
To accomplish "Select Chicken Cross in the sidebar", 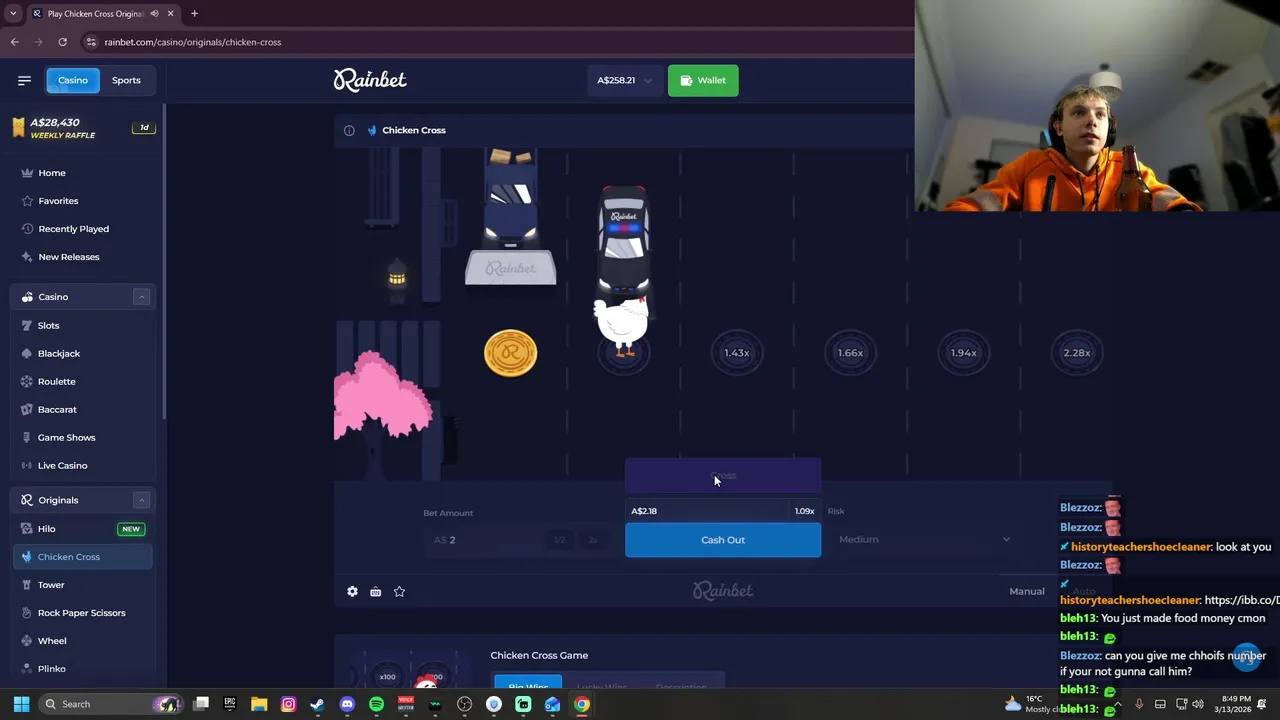I will coord(83,557).
